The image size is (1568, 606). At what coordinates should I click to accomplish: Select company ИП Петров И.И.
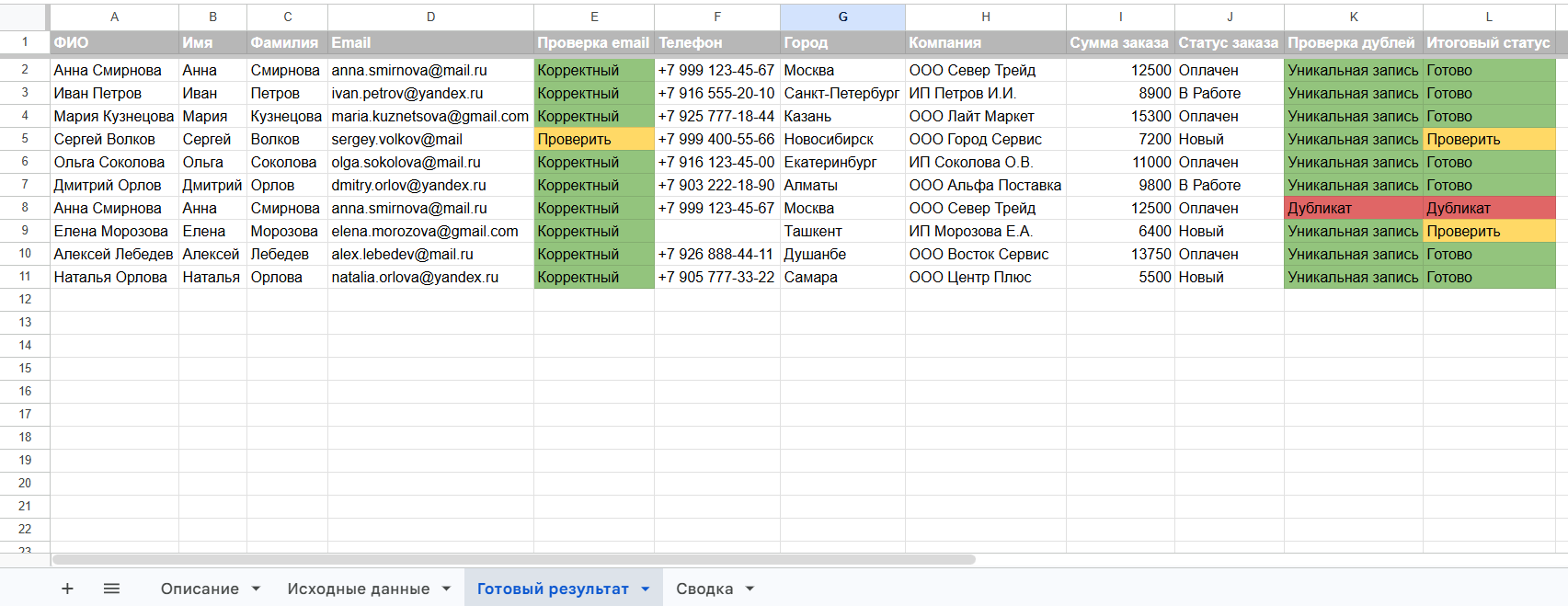(x=986, y=93)
